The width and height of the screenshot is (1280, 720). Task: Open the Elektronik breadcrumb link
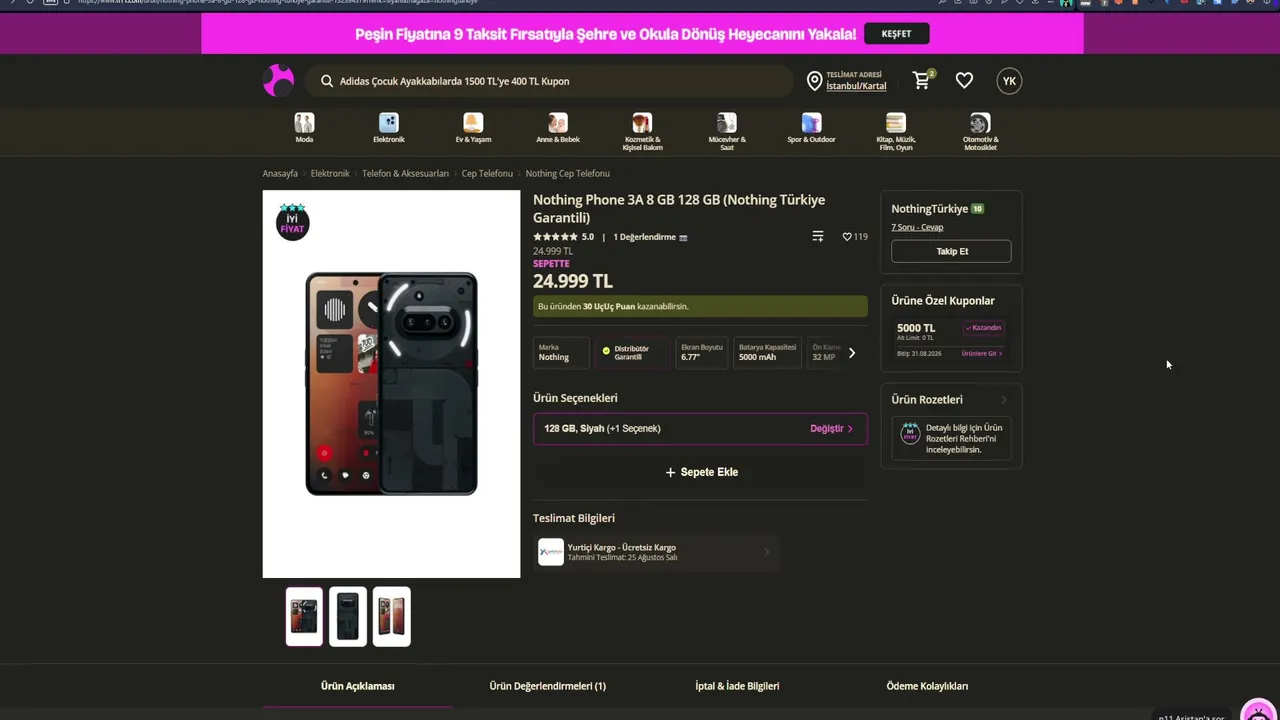330,174
